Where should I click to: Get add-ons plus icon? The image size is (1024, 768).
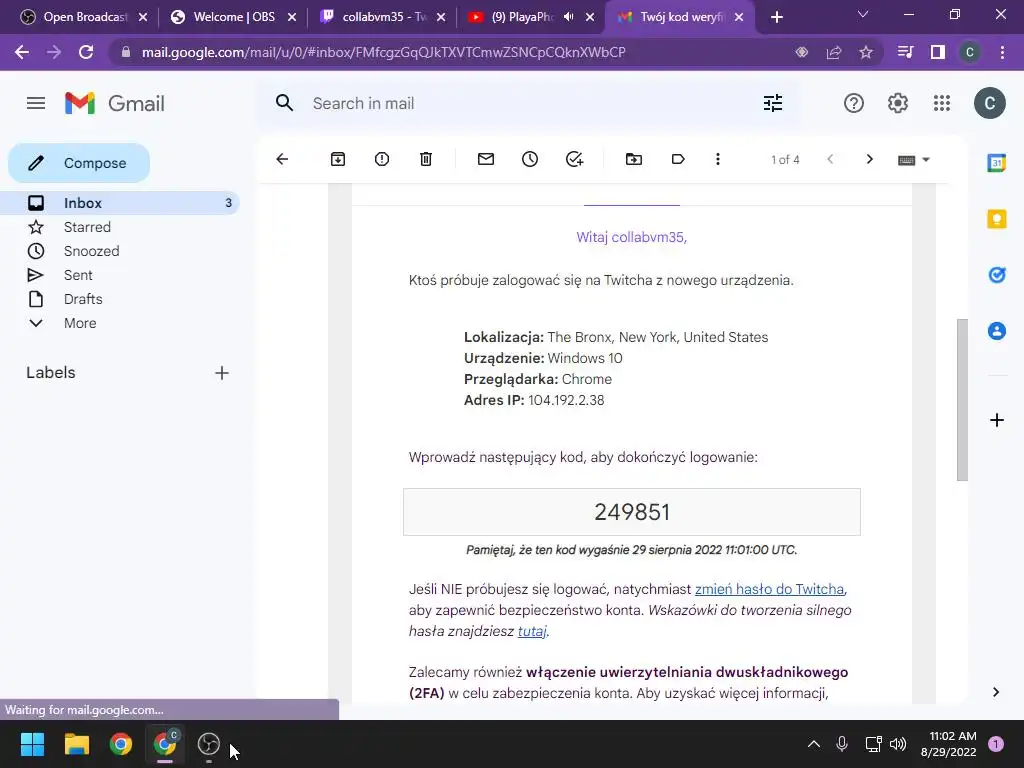(x=997, y=420)
